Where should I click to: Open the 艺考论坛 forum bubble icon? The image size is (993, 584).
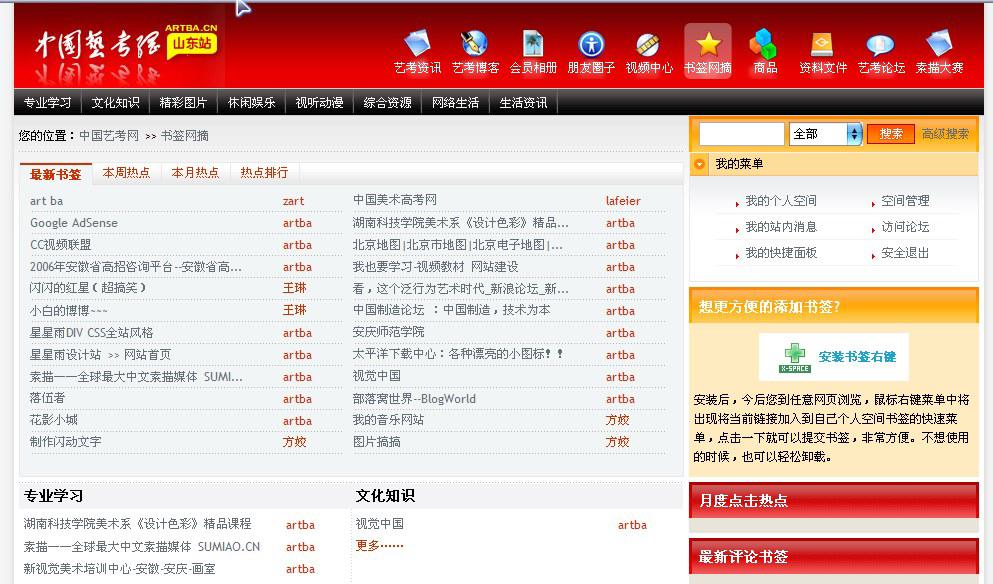click(x=880, y=45)
